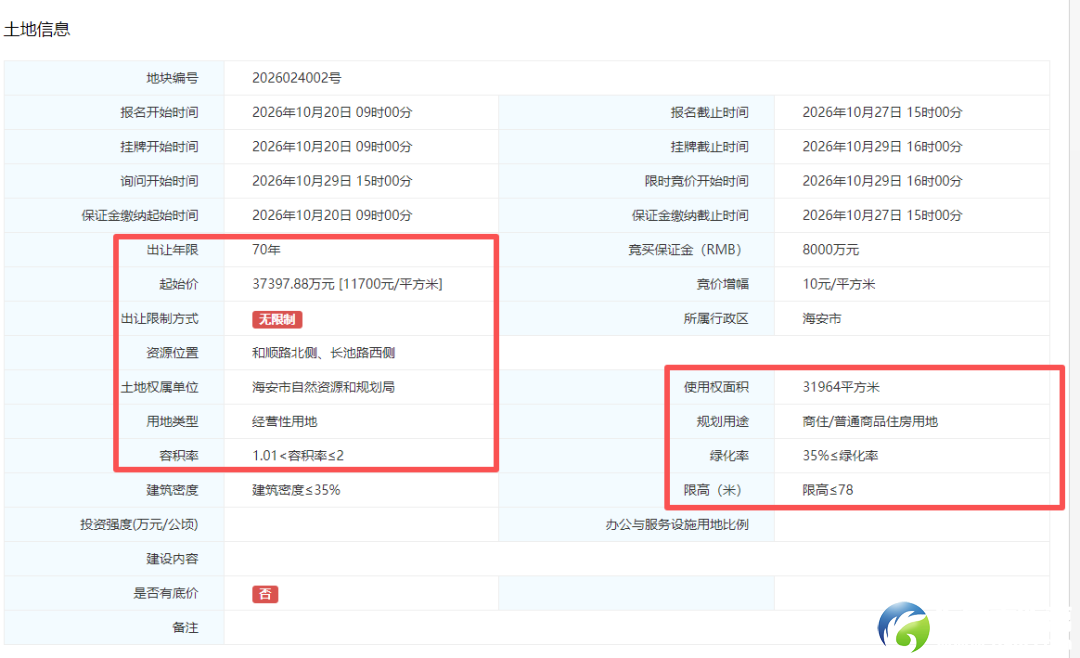Click the 地块编号 label
Screen dimensions: 1080x658
click(x=172, y=78)
